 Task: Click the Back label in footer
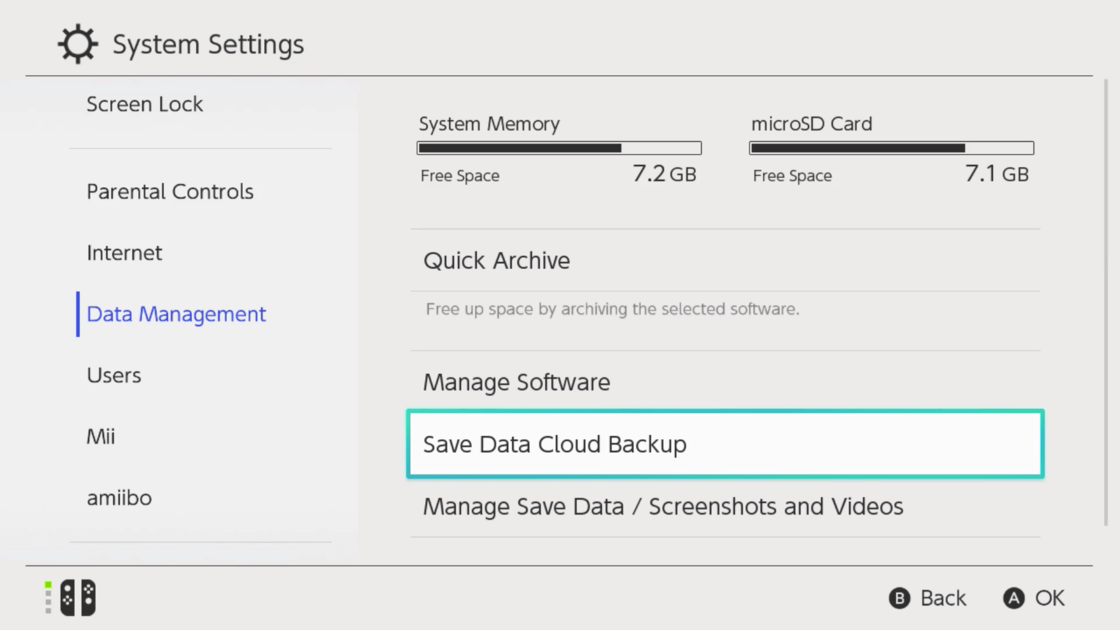tap(942, 598)
